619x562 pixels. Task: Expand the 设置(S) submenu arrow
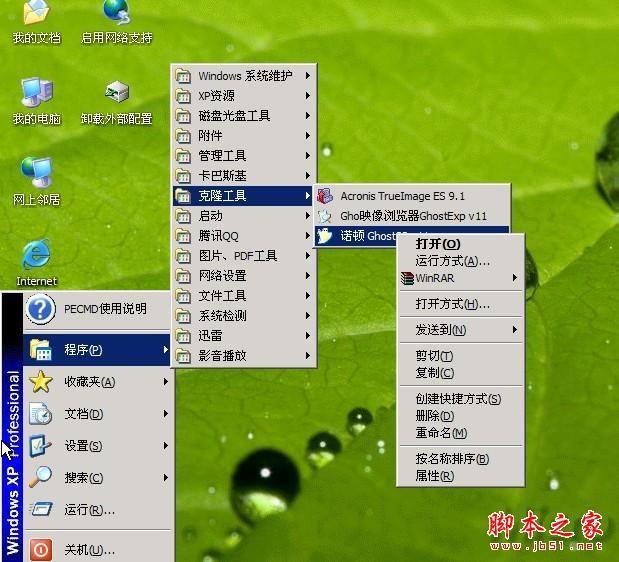point(166,446)
